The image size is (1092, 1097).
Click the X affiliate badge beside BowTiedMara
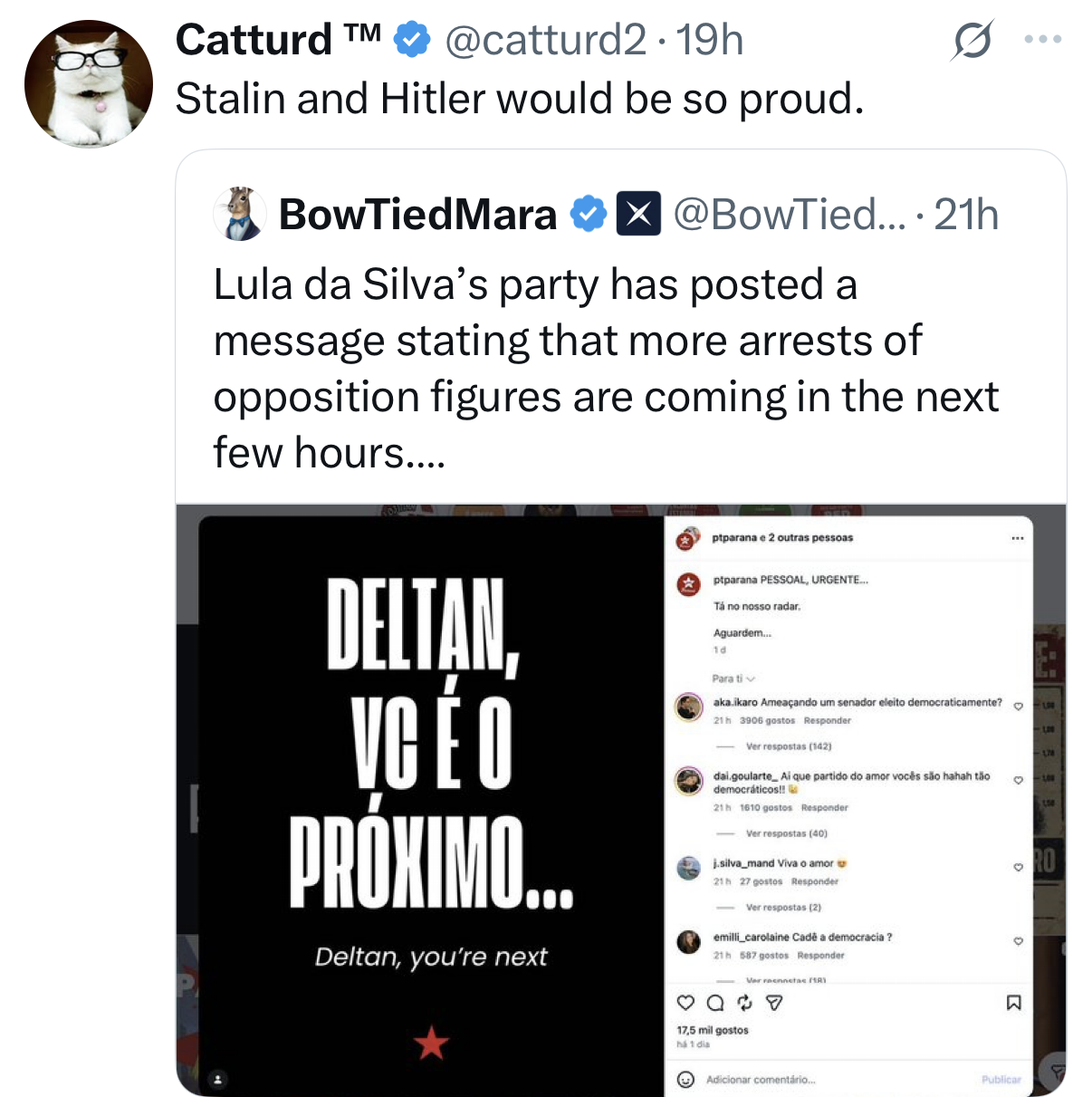(638, 215)
